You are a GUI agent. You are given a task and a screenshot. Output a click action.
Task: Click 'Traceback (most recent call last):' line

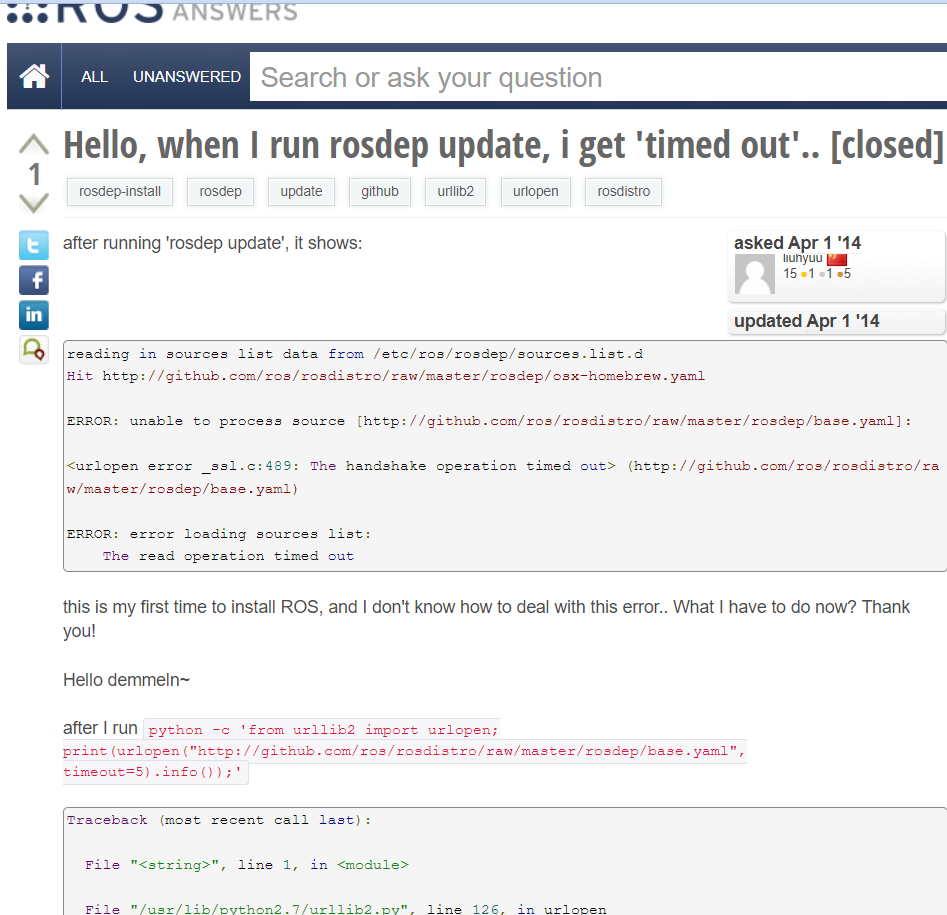[219, 820]
